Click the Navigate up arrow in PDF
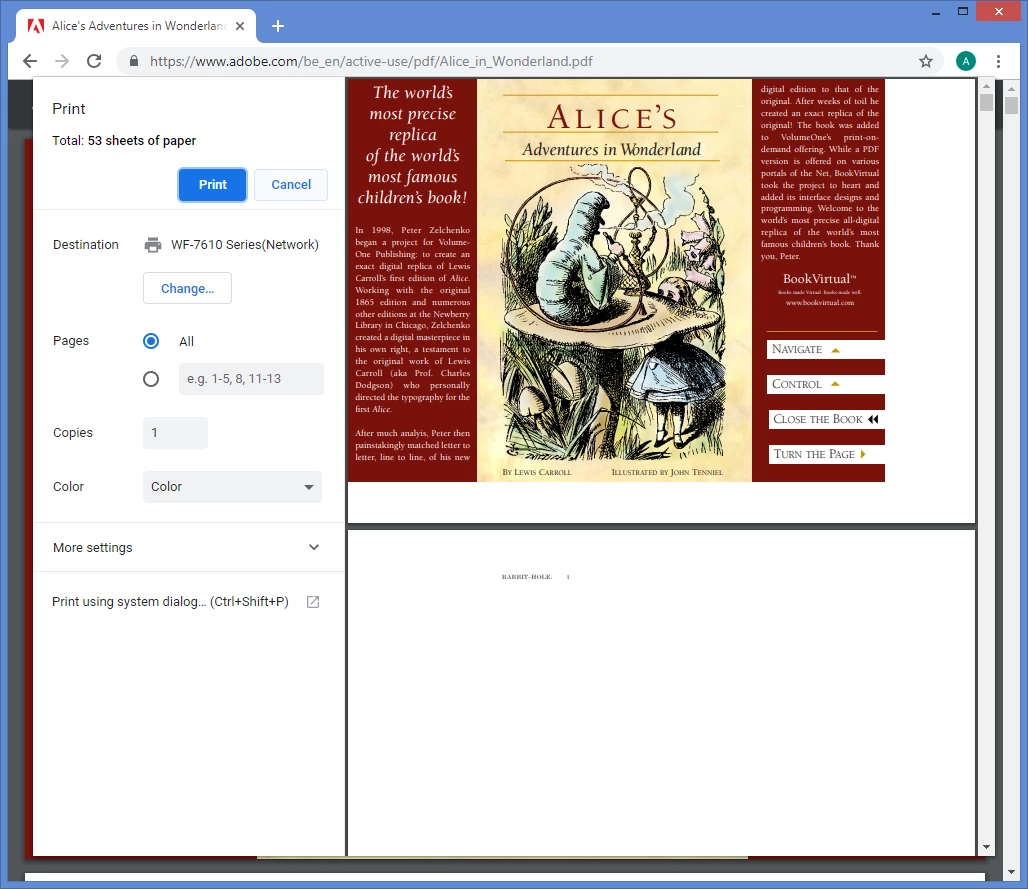The image size is (1028, 889). coord(835,350)
